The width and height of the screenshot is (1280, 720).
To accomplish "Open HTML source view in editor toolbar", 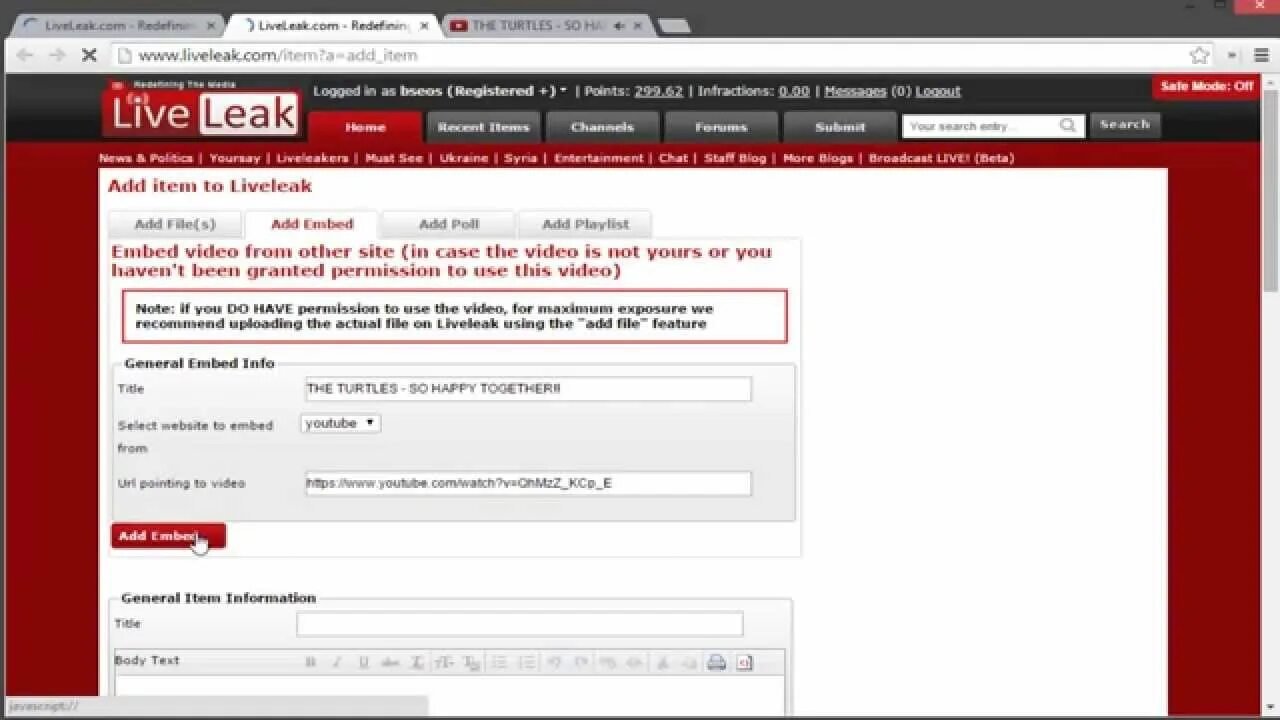I will 744,662.
